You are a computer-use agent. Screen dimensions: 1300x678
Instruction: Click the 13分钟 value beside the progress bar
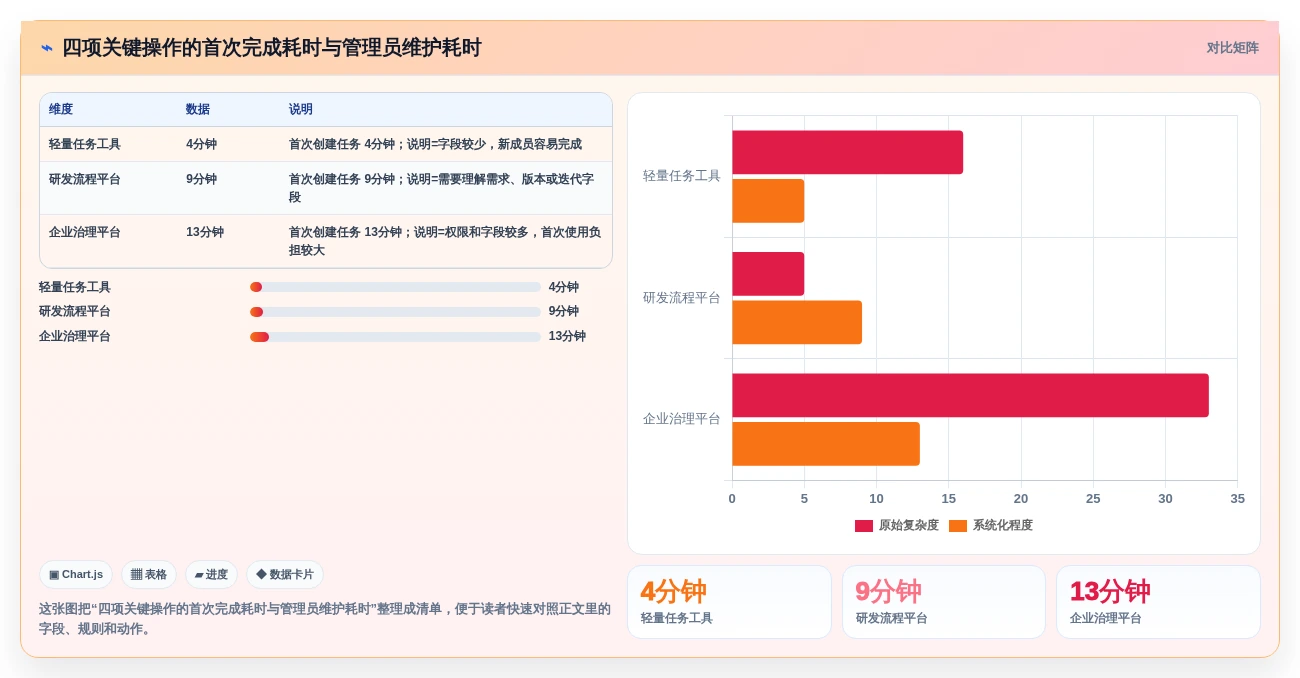(x=567, y=336)
